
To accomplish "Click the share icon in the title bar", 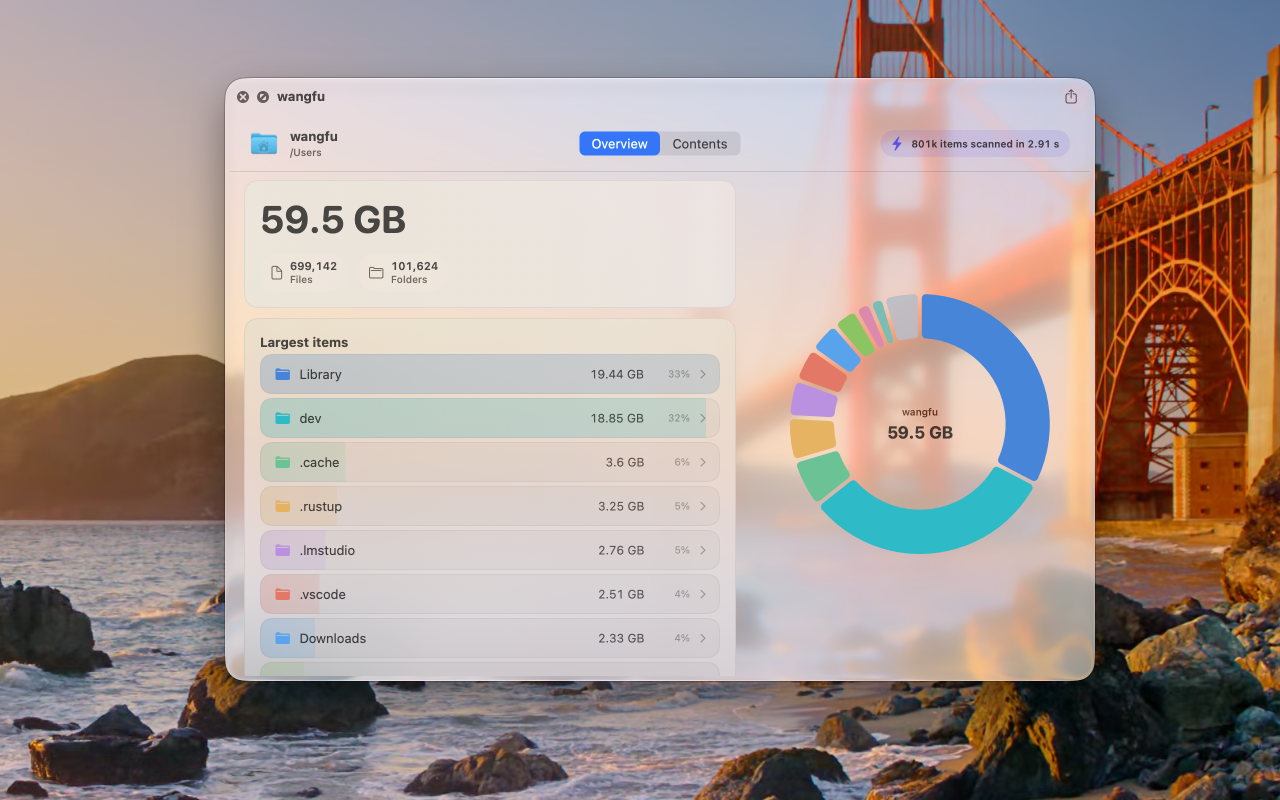I will coord(1071,97).
